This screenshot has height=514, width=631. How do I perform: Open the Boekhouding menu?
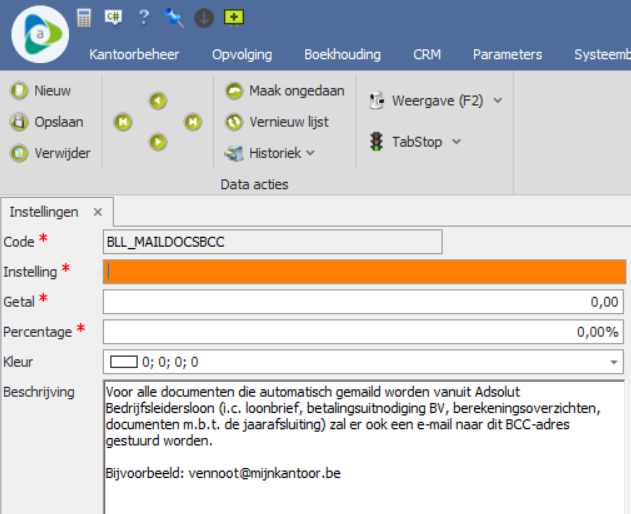pyautogui.click(x=342, y=54)
